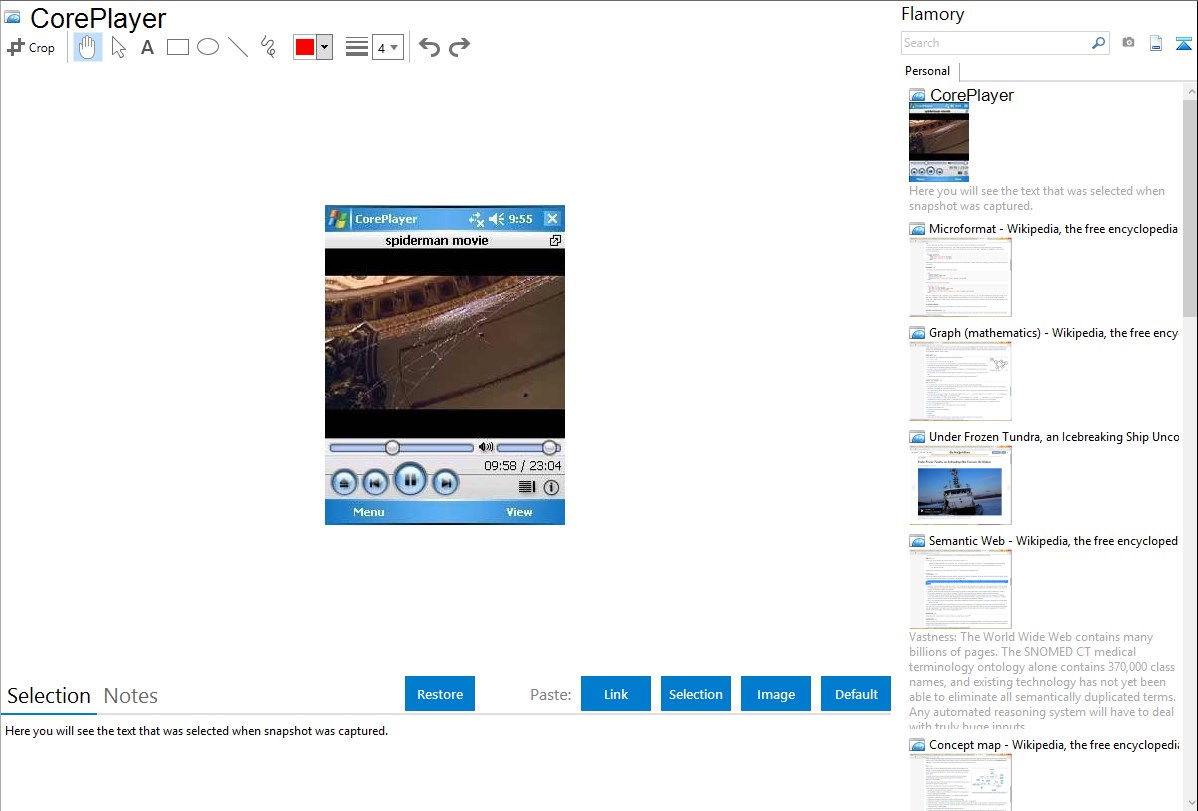Select the straight line tool

pyautogui.click(x=238, y=47)
